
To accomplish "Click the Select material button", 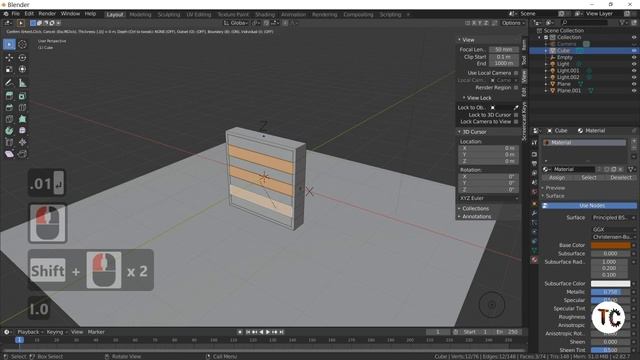I will click(x=589, y=178).
